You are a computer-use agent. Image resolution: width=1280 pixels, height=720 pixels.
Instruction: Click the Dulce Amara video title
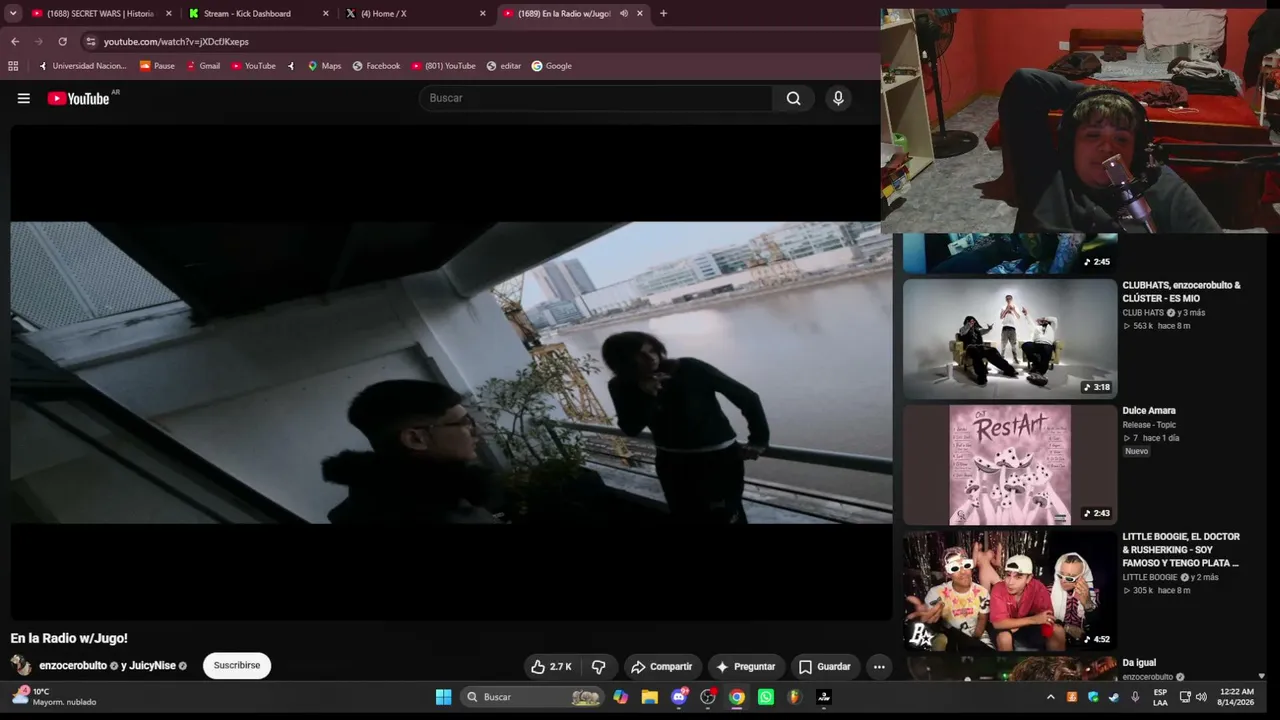[1149, 411]
